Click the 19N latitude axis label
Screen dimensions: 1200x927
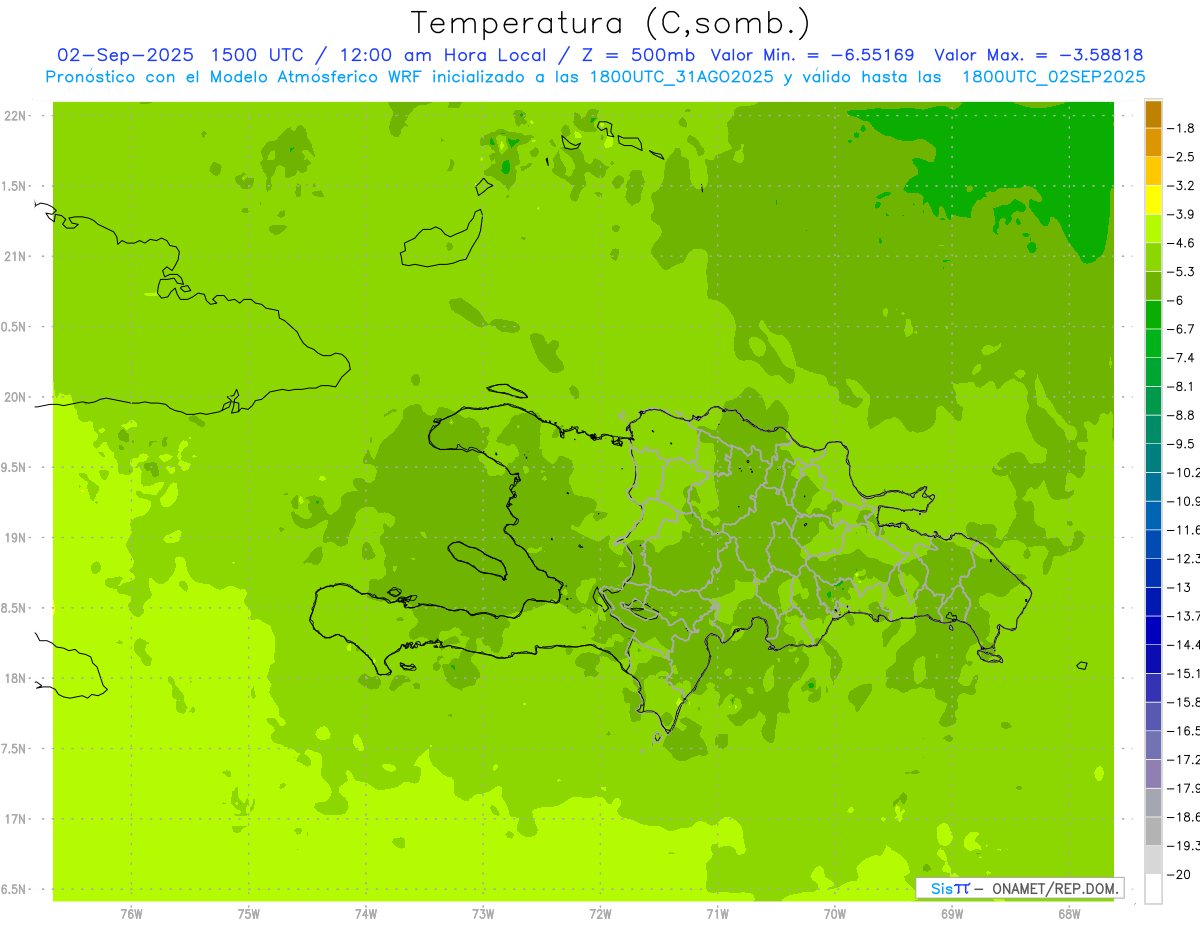click(15, 538)
